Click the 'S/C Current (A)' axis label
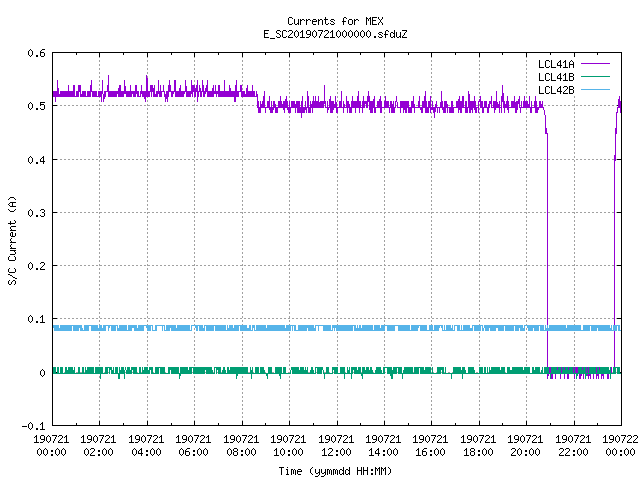The image size is (640, 480). (x=12, y=240)
